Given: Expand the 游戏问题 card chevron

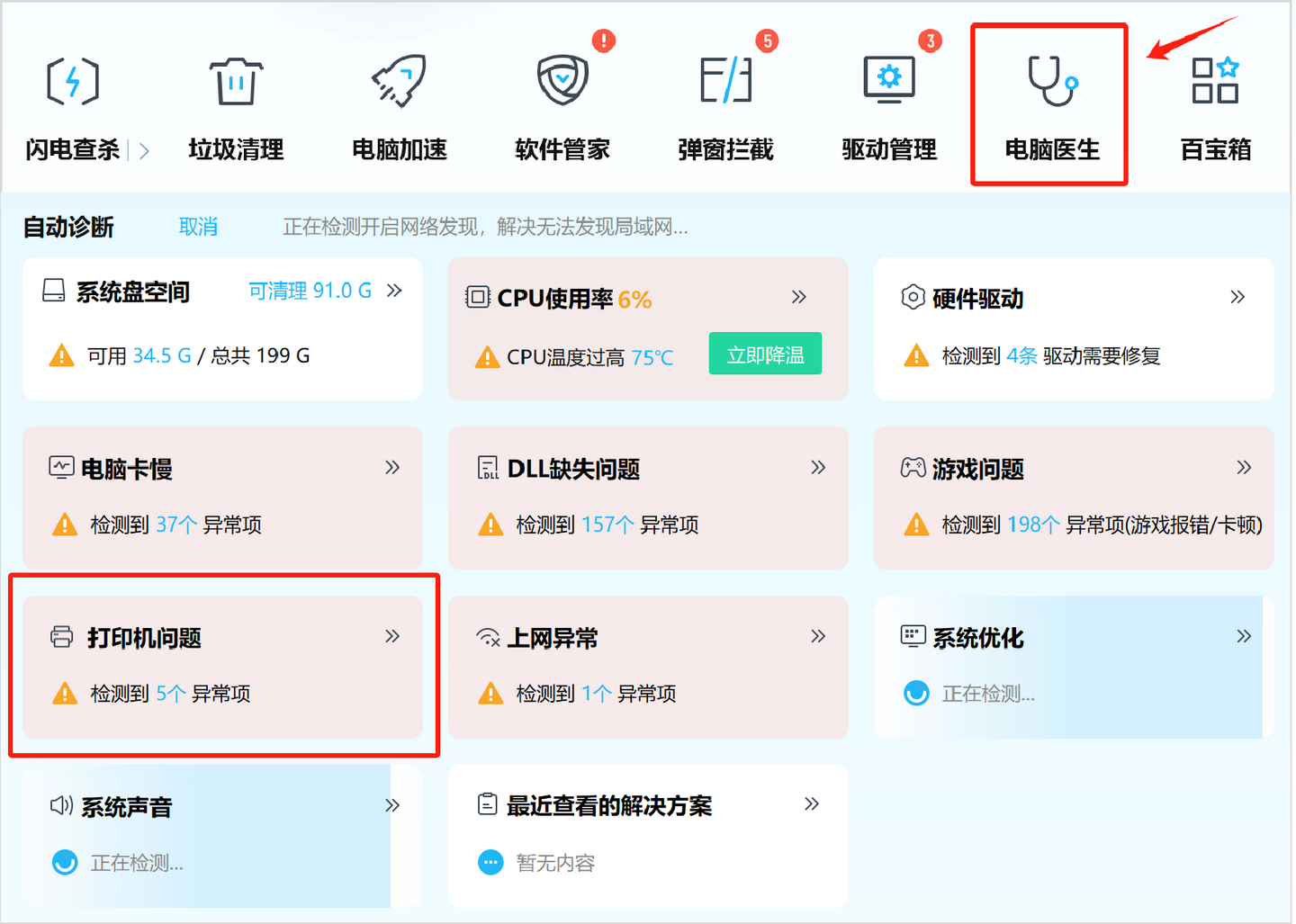Looking at the screenshot, I should tap(1244, 467).
